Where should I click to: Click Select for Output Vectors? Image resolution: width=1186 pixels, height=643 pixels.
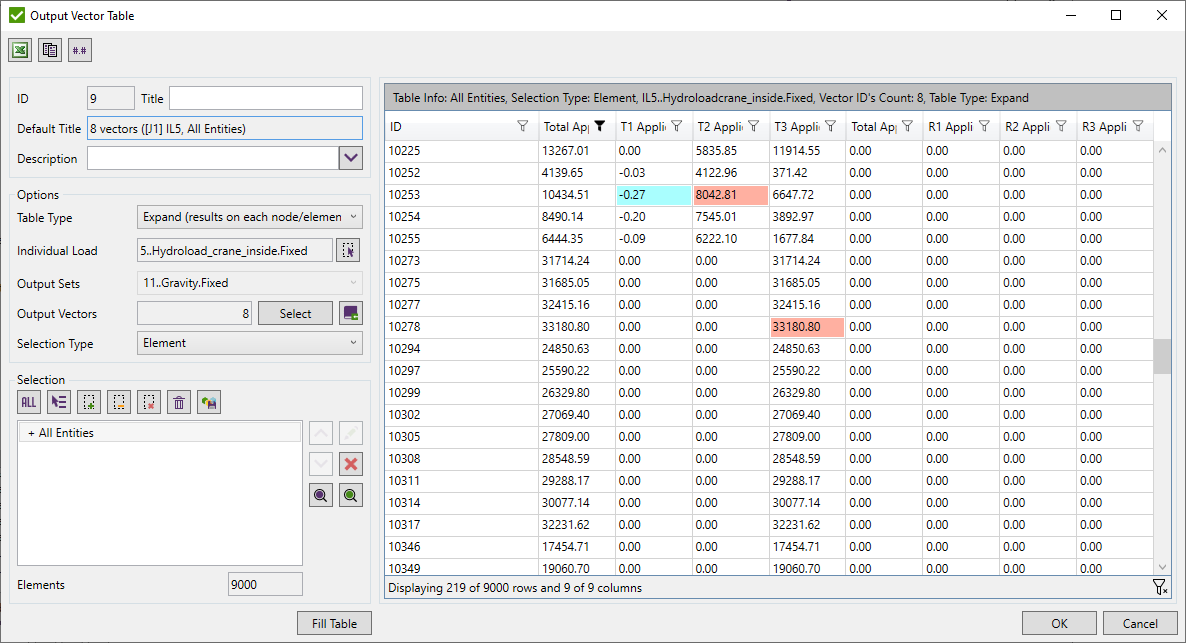pyautogui.click(x=295, y=313)
